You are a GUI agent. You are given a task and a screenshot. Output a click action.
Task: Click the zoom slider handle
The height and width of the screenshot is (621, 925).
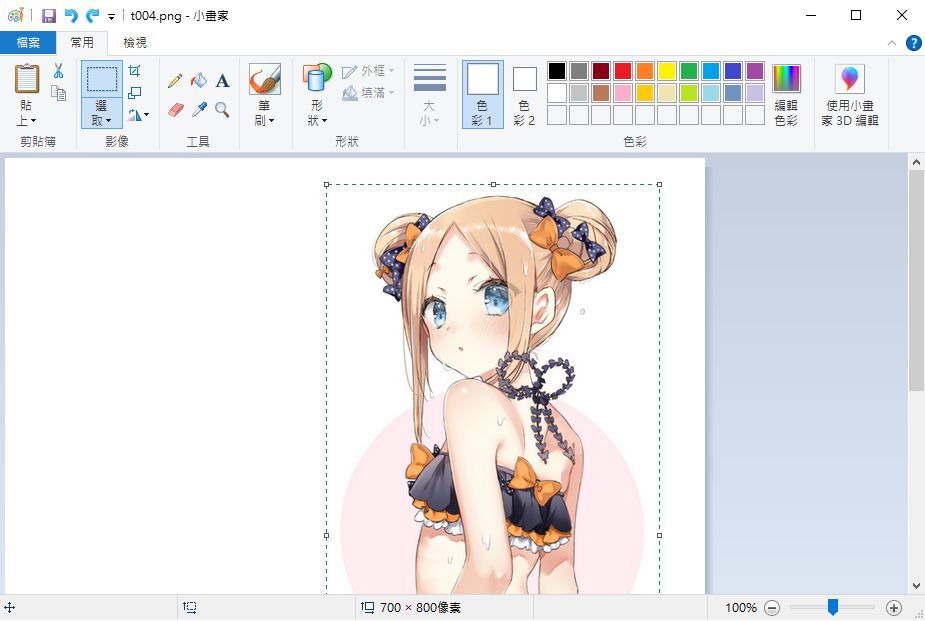pyautogui.click(x=833, y=607)
